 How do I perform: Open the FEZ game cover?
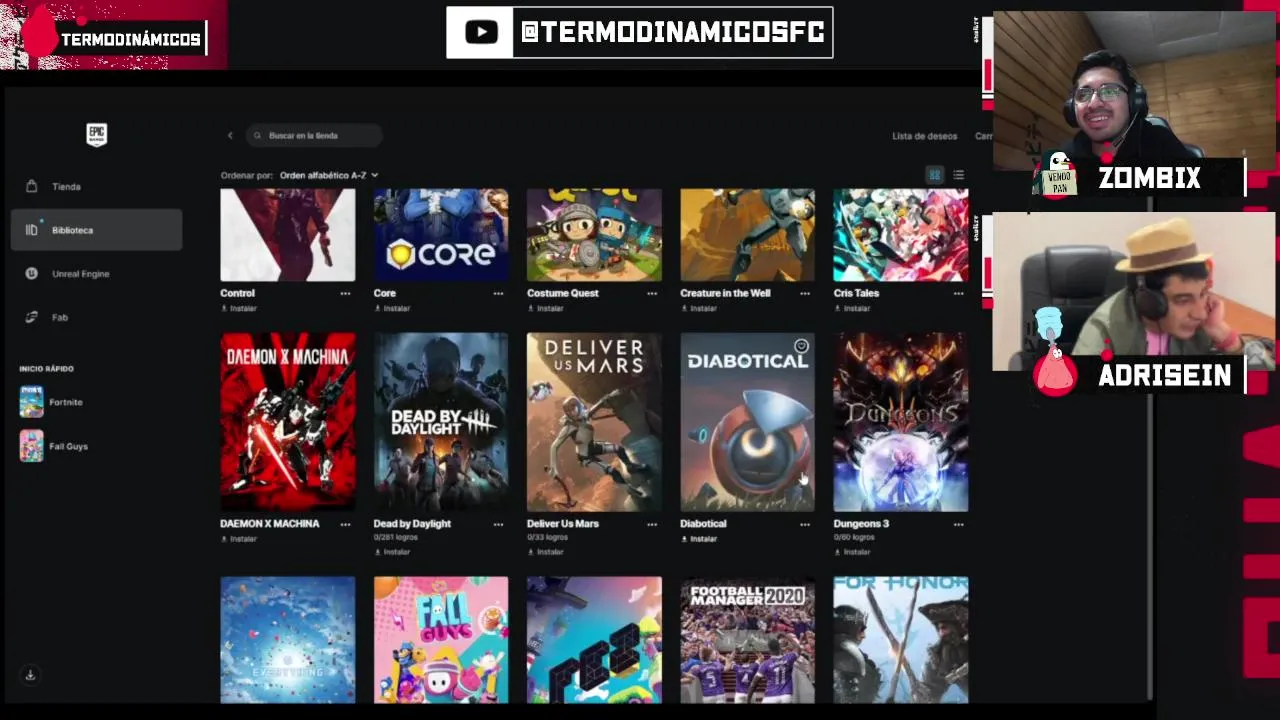click(594, 640)
